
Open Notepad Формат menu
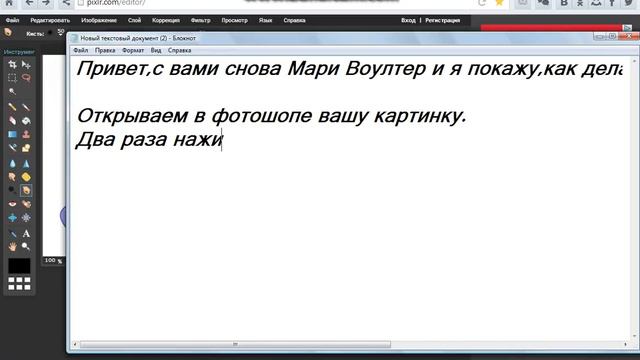click(133, 51)
